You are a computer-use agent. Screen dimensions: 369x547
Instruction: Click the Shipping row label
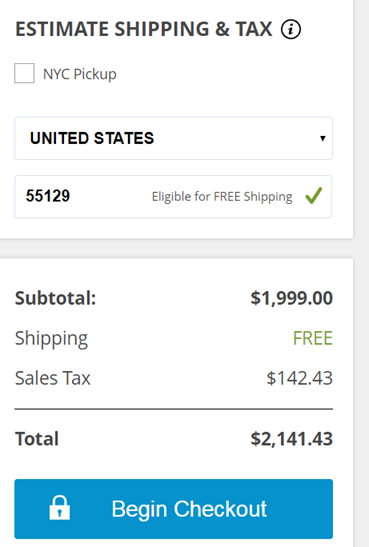pos(52,339)
